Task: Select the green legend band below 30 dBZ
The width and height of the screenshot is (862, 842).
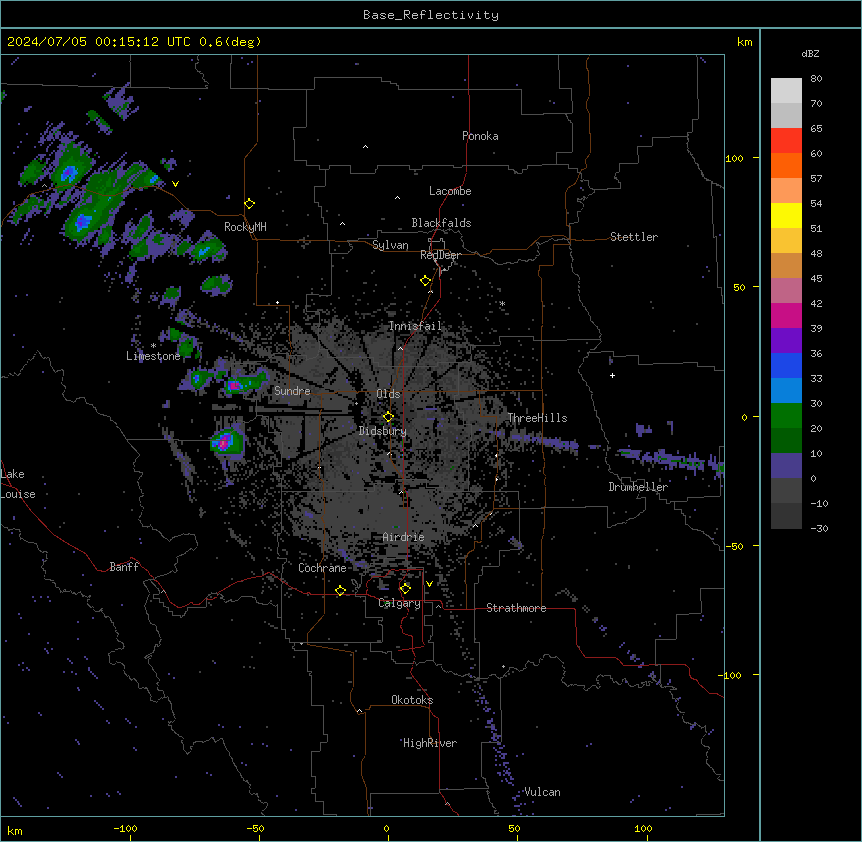Action: click(786, 416)
